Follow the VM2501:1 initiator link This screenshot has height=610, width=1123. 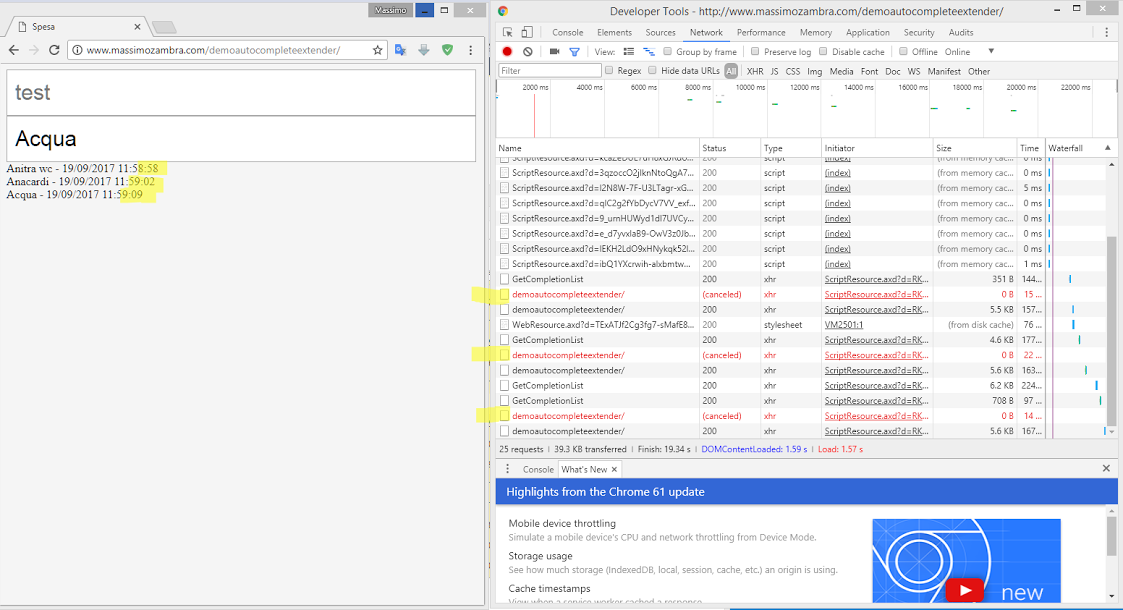point(843,324)
